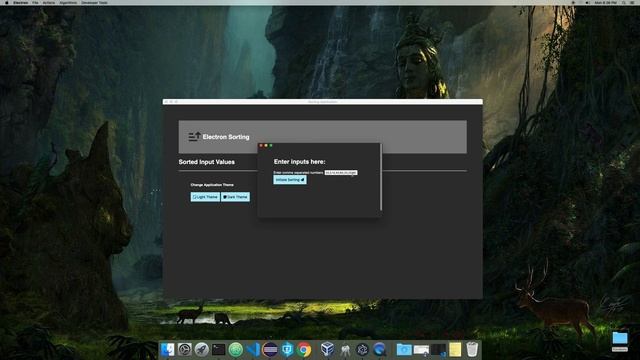Open Keychain Access keys icon in dock

(345, 349)
